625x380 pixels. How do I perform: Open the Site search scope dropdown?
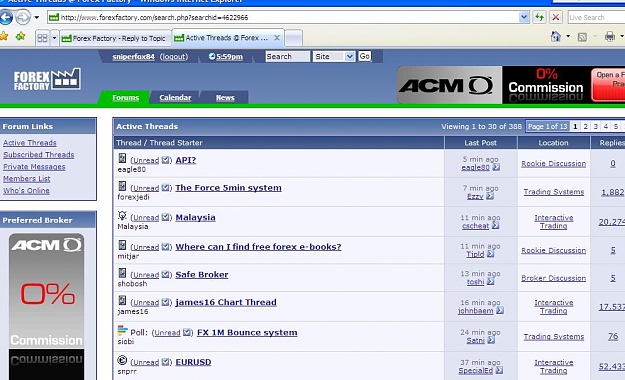334,57
